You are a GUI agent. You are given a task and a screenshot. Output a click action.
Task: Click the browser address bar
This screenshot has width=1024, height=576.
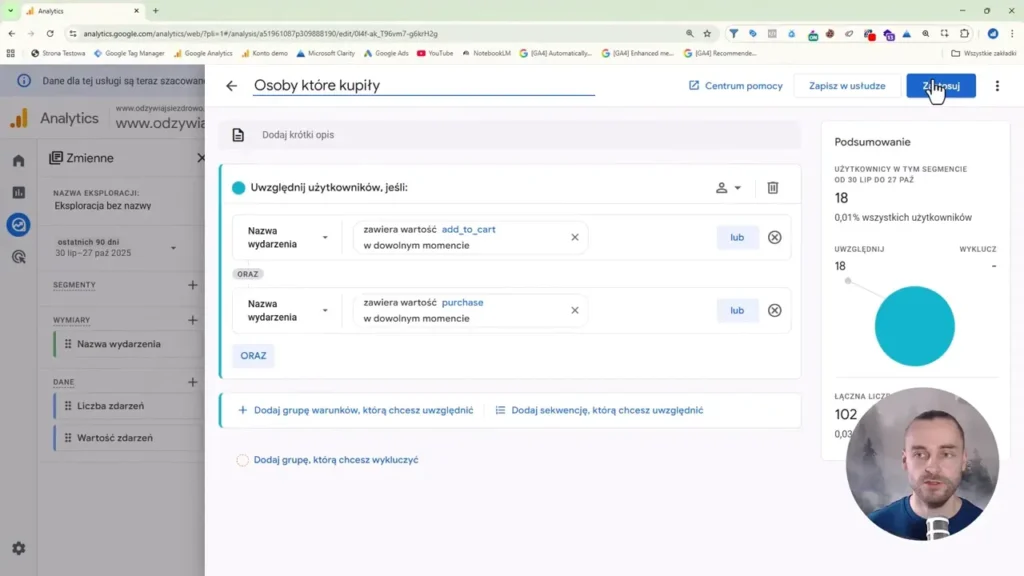click(x=379, y=33)
